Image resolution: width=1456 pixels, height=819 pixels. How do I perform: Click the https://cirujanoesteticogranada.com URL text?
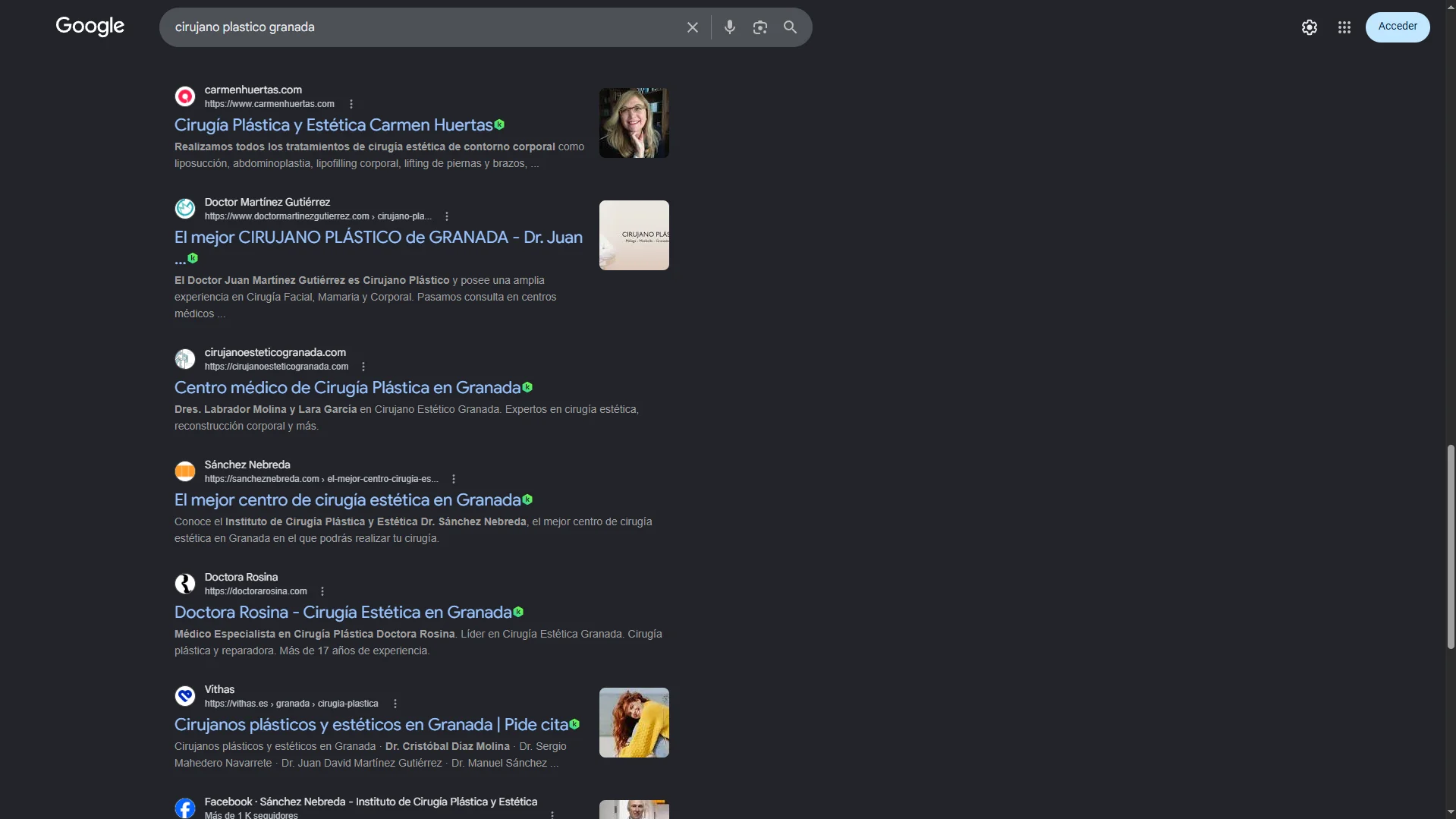[276, 367]
